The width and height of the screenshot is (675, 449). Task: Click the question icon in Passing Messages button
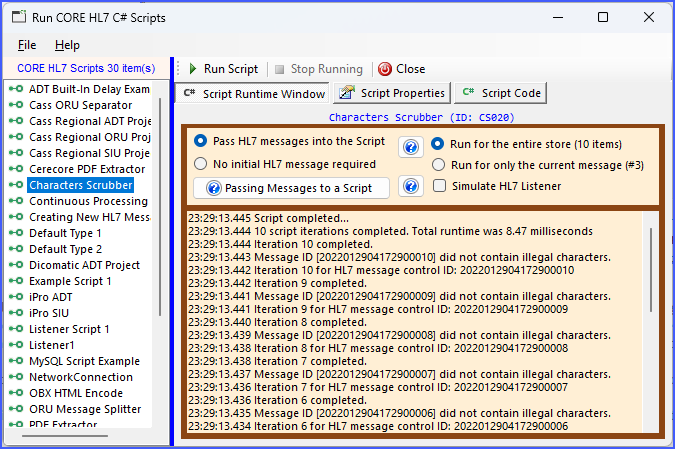click(214, 188)
